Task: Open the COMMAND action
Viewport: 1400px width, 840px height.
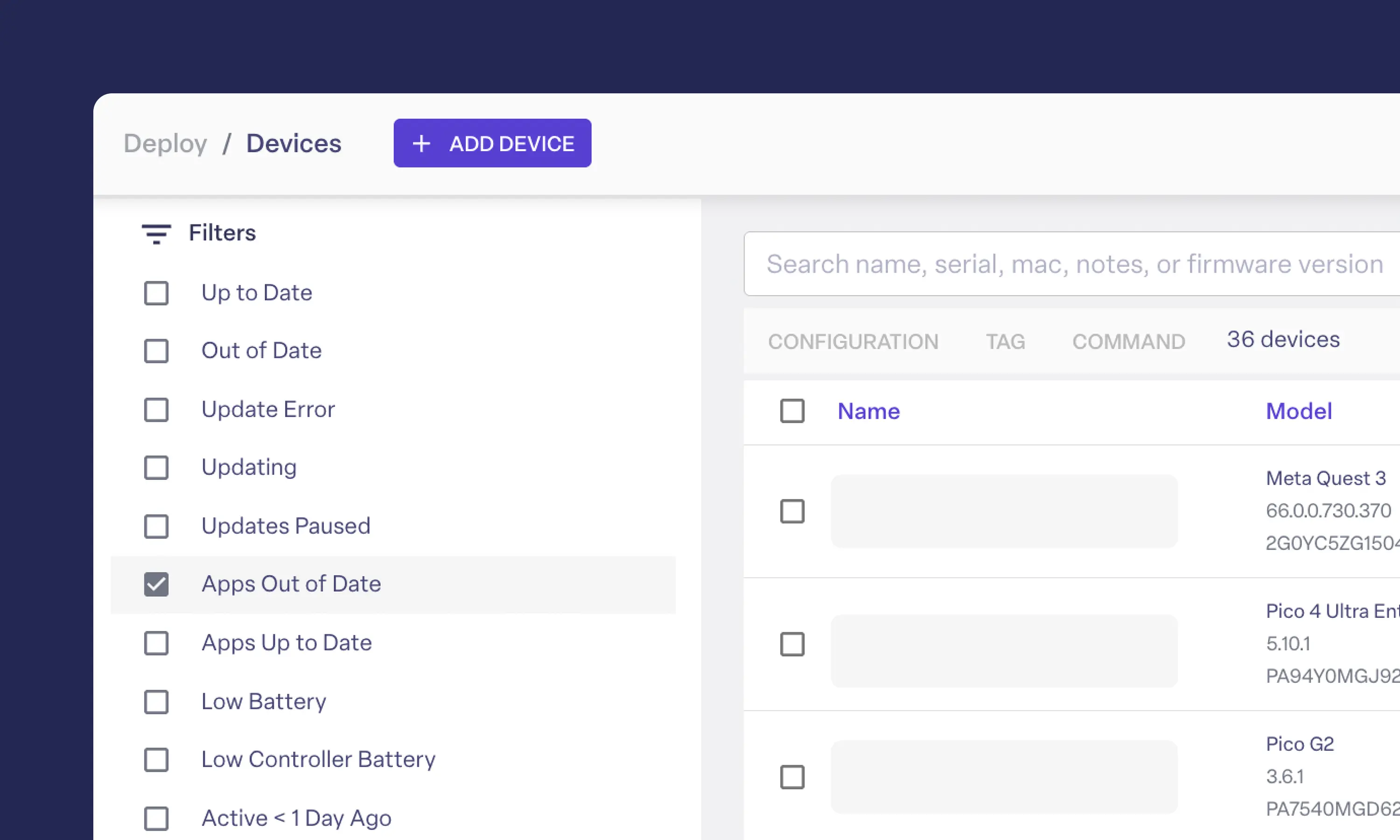Action: point(1128,341)
